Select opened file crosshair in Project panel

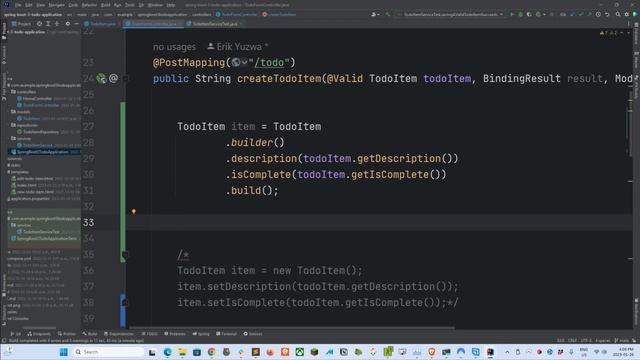point(39,24)
